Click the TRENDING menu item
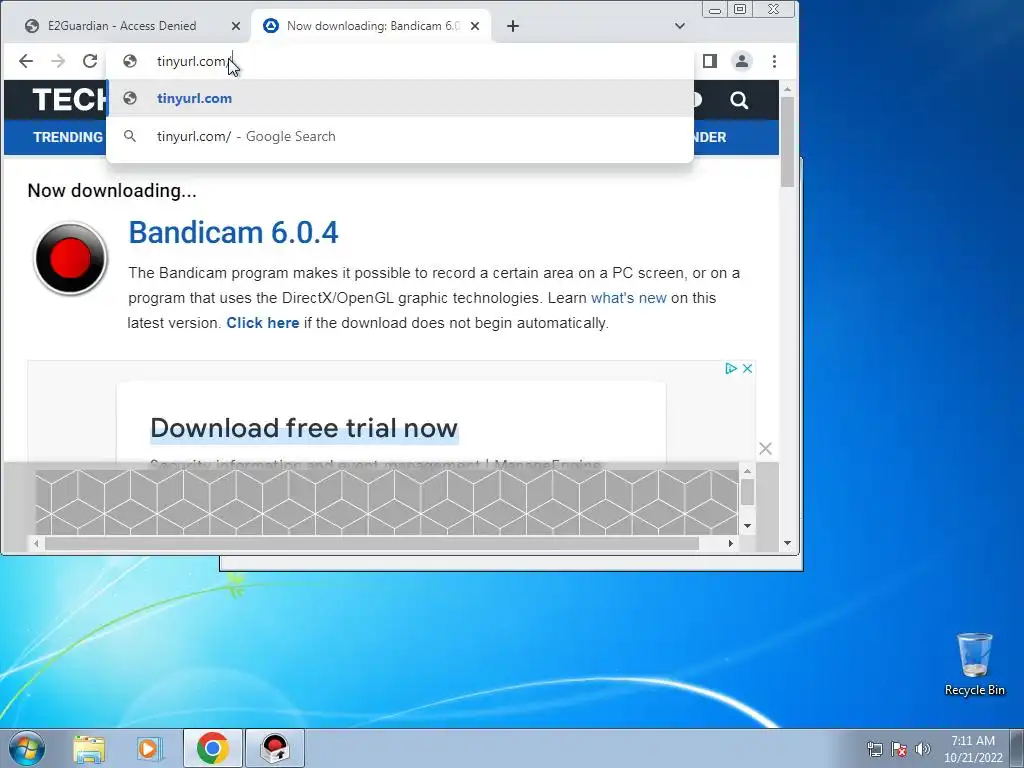 click(x=68, y=137)
